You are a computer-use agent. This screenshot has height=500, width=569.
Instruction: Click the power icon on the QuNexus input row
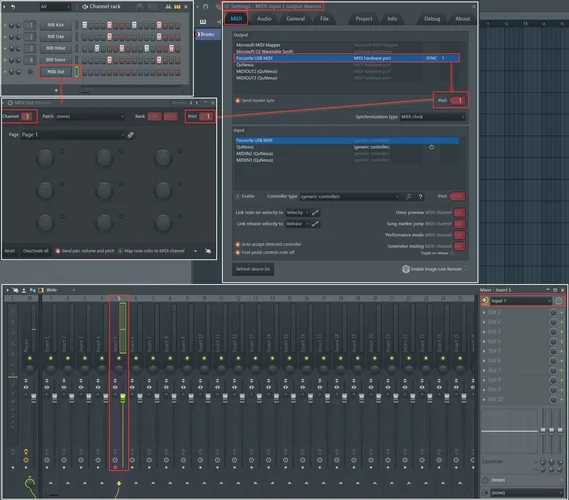431,147
